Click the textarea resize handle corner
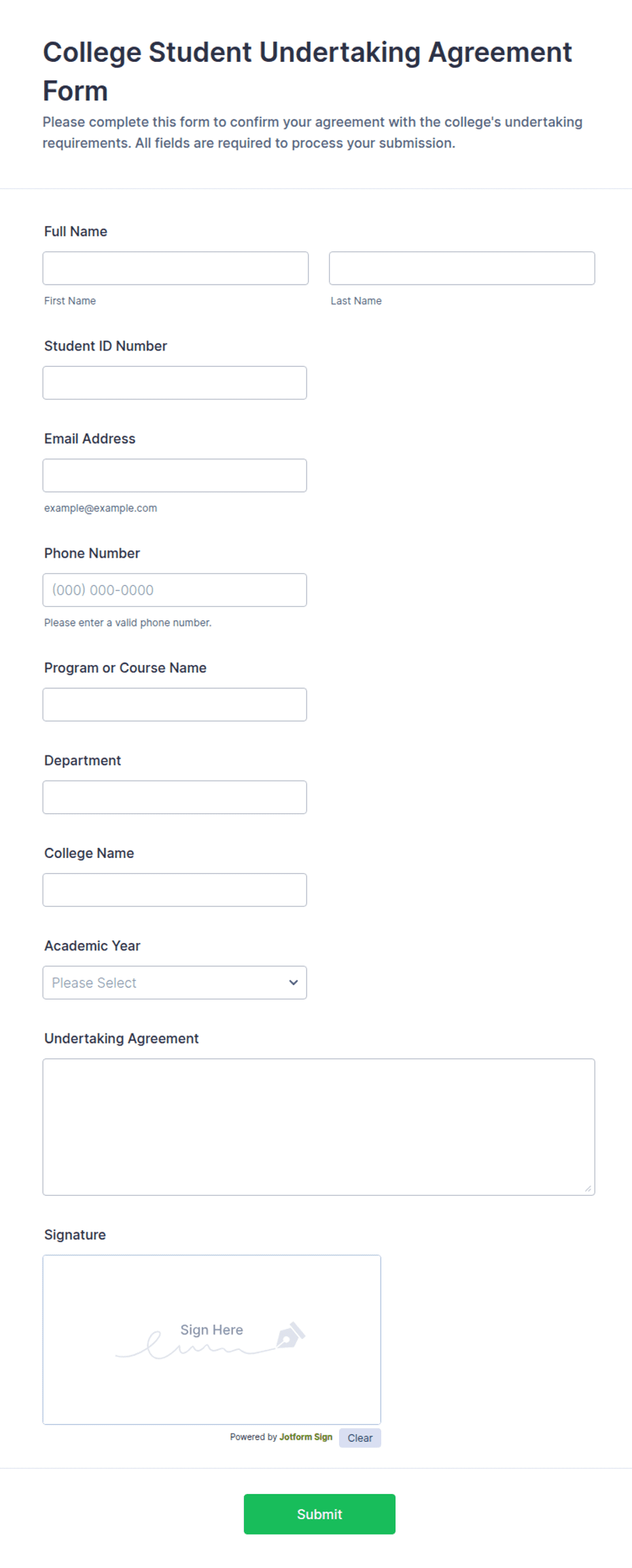This screenshot has width=632, height=1568. [588, 1188]
